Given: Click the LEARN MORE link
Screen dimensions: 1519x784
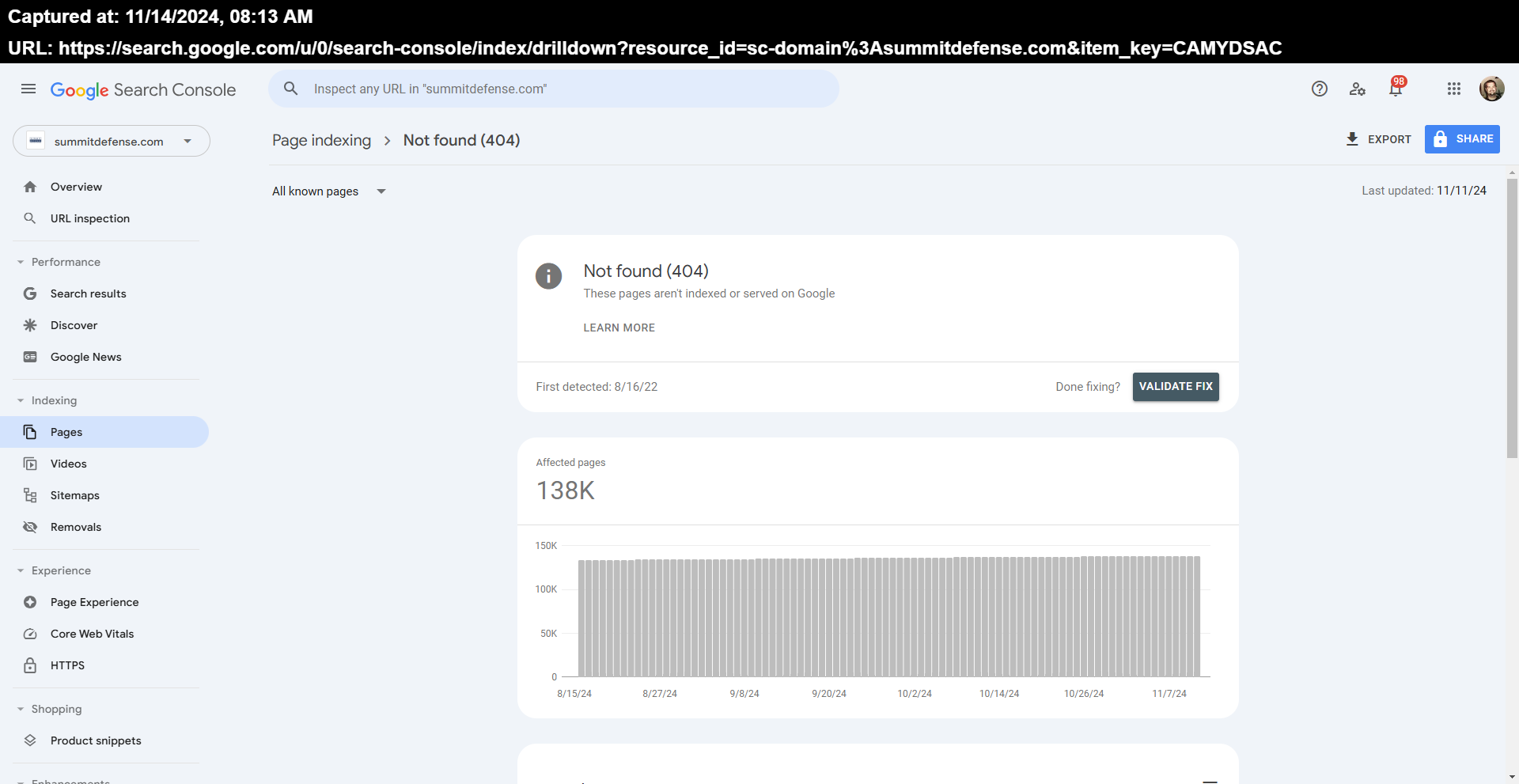Looking at the screenshot, I should click(x=619, y=328).
